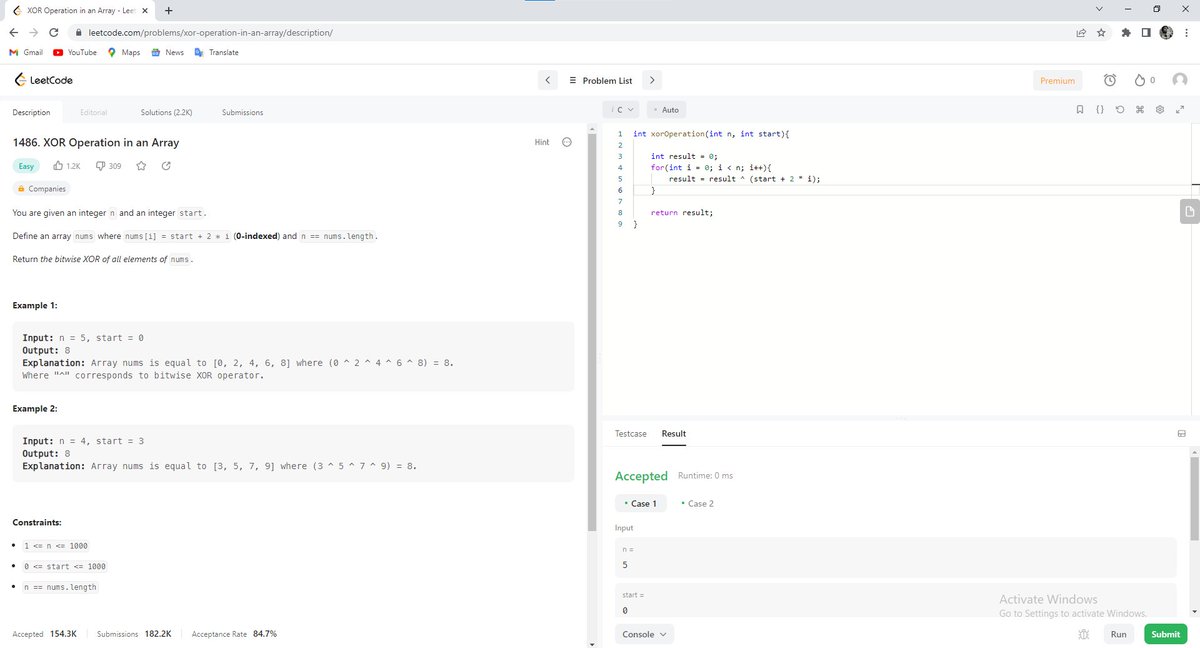
Task: Add problem to favorites star
Action: click(x=142, y=166)
